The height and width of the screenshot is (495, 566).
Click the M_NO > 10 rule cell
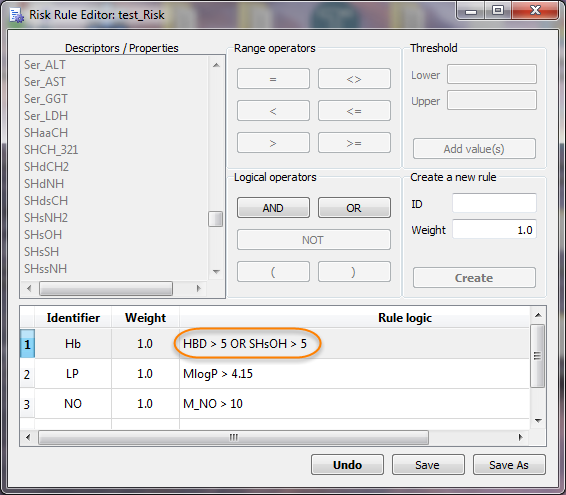[x=354, y=404]
